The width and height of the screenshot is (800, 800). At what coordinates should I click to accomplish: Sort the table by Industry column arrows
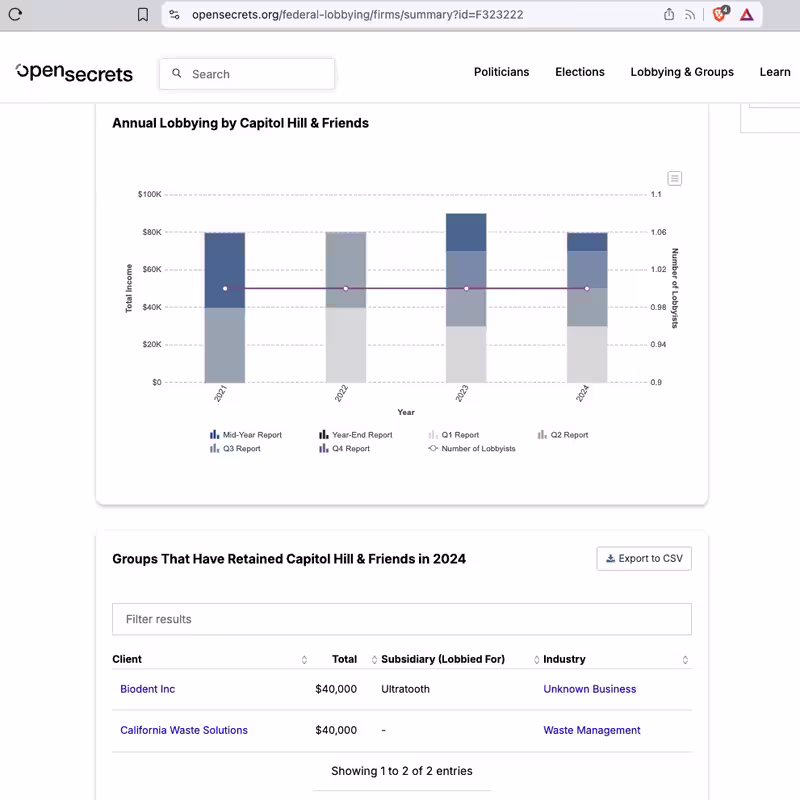pyautogui.click(x=685, y=660)
